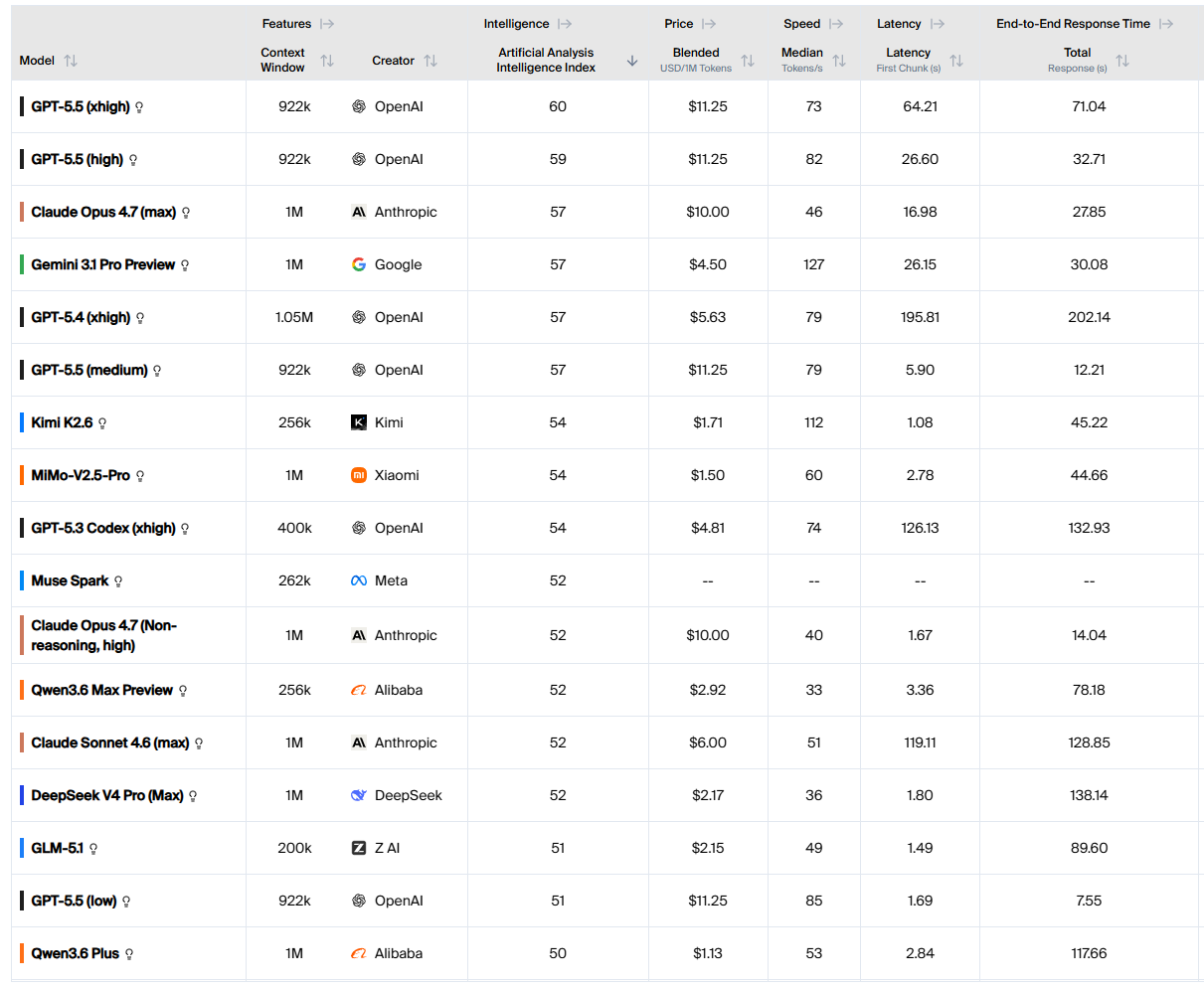1204x989 pixels.
Task: Sort by Creator column arrows
Action: pos(430,61)
